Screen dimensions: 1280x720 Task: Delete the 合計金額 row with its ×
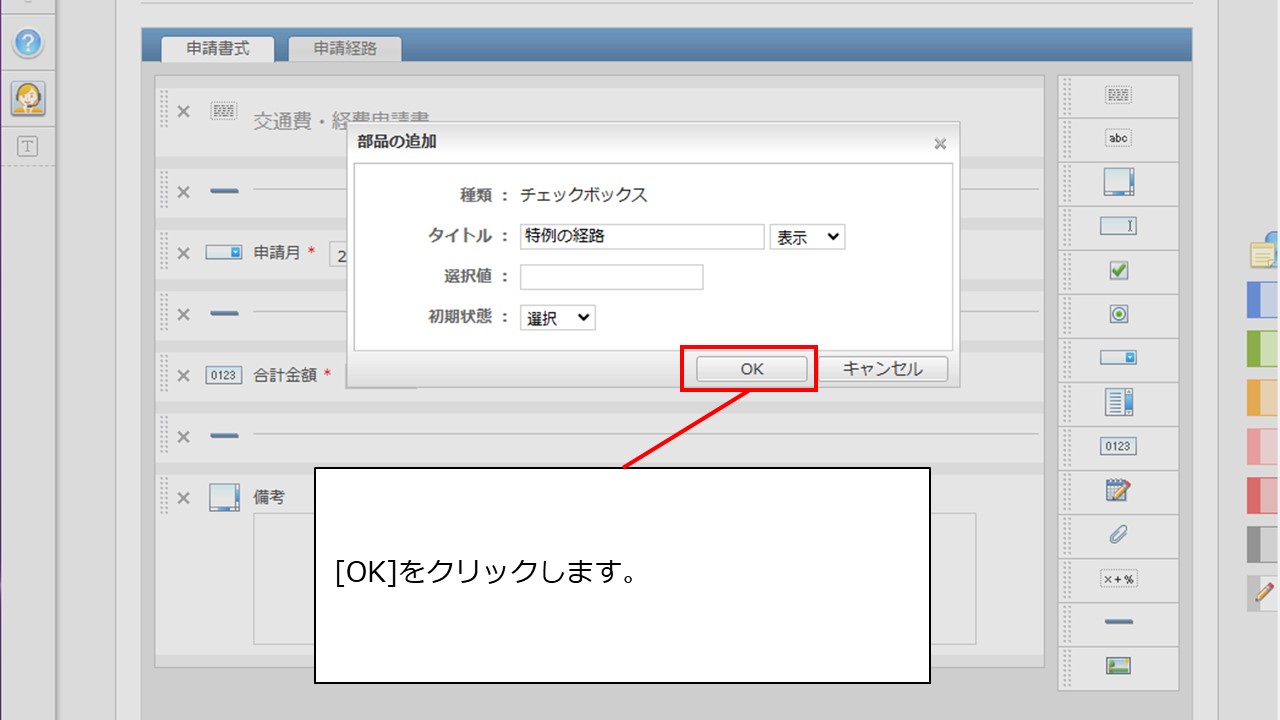click(183, 375)
